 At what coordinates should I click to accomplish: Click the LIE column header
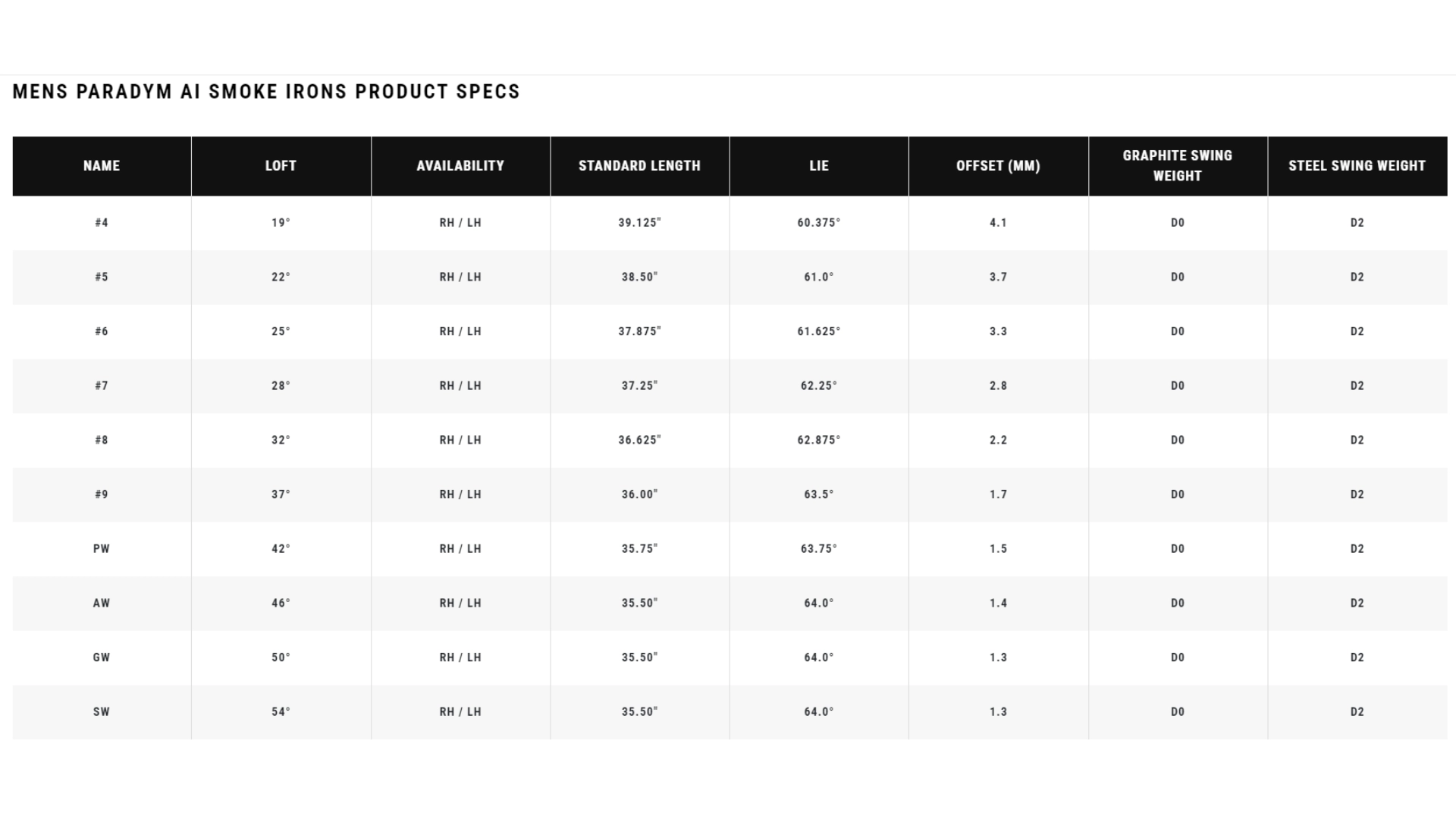819,166
